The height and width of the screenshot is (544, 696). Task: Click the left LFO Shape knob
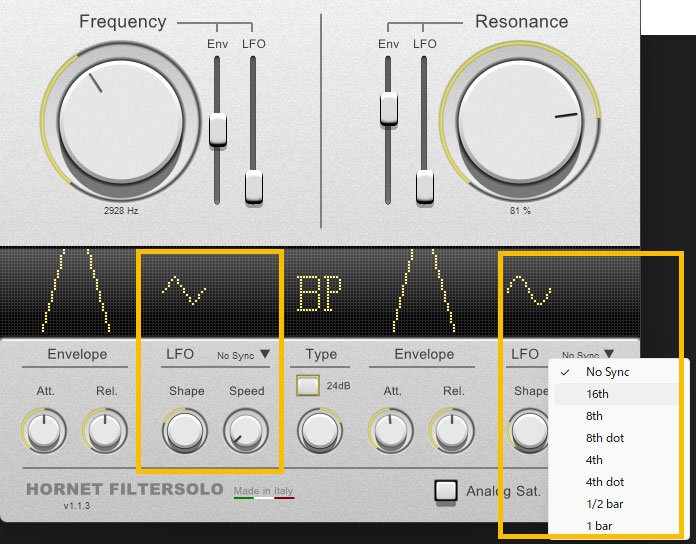(x=184, y=430)
